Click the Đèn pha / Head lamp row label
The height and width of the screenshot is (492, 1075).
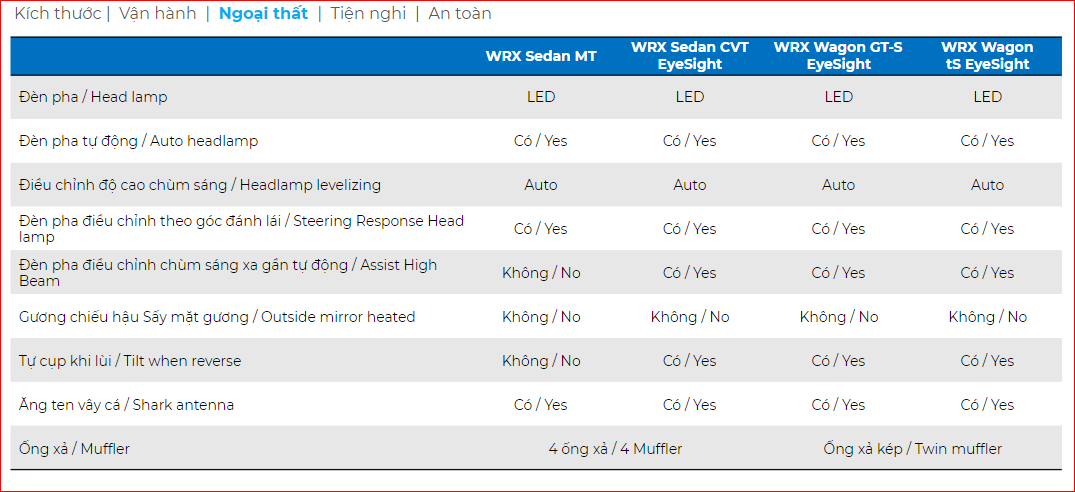tap(93, 97)
